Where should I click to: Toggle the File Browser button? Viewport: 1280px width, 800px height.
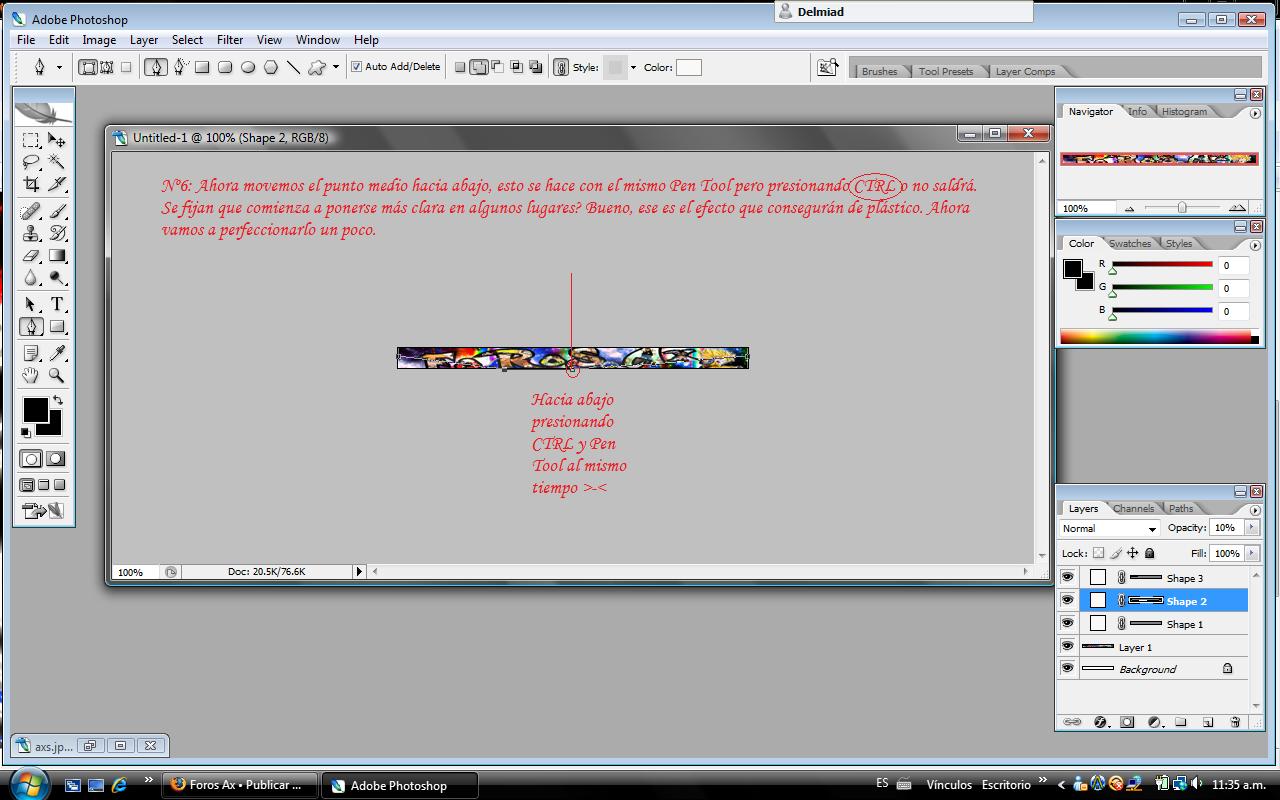[x=828, y=67]
